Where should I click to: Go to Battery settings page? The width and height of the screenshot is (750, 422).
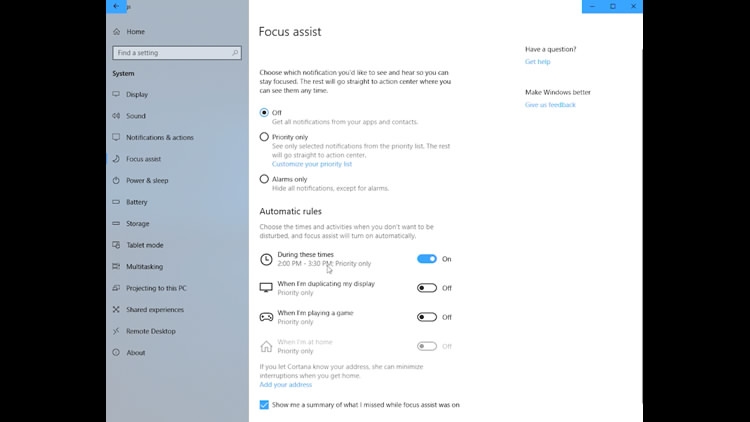pos(136,202)
